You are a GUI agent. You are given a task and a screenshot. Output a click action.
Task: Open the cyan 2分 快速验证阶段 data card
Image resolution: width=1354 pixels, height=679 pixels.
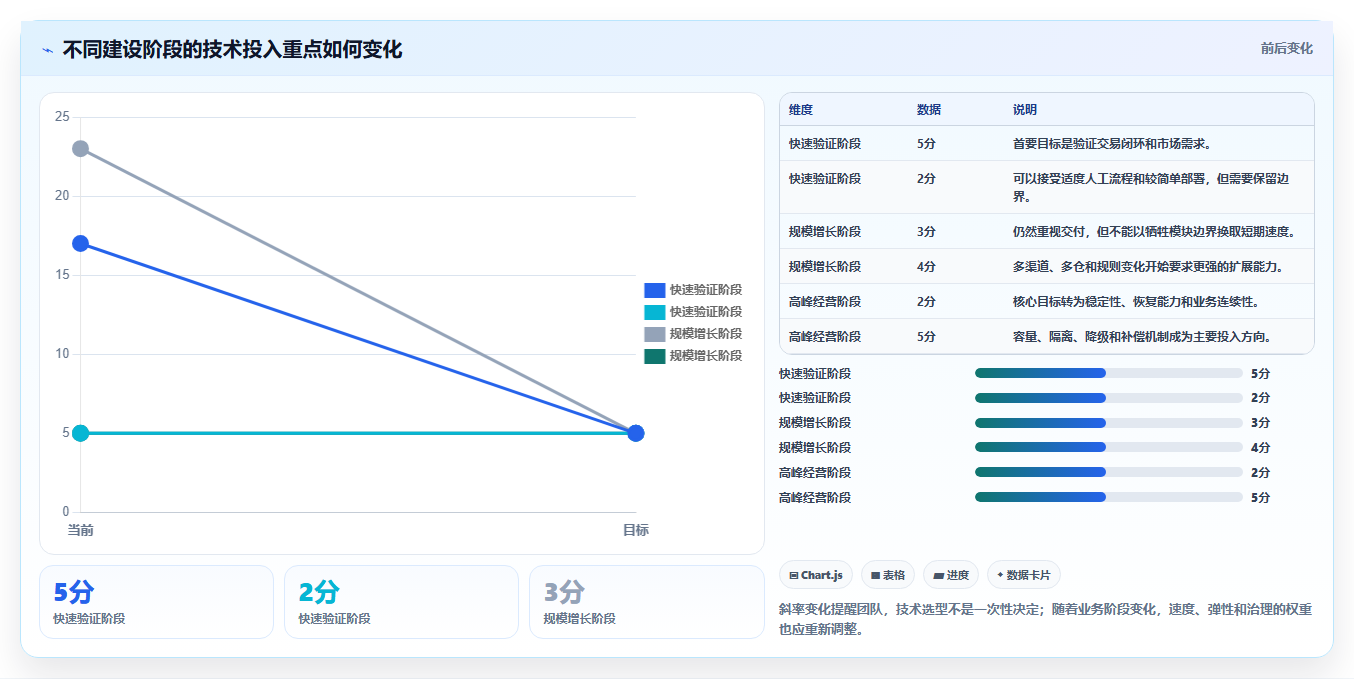pos(401,602)
